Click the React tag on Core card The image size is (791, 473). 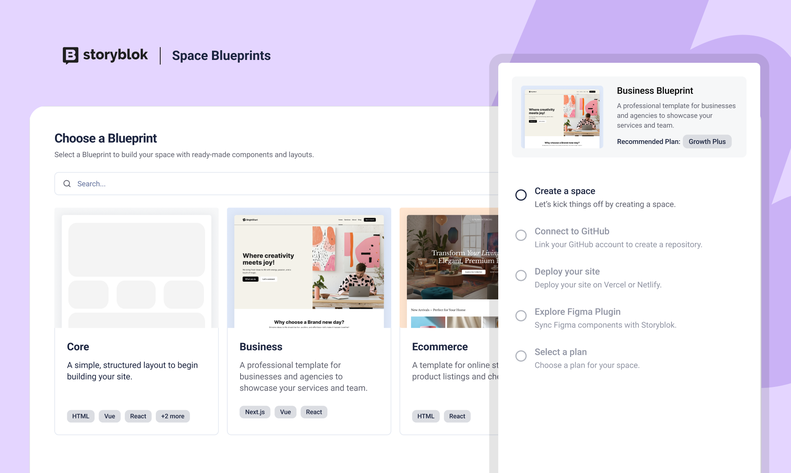pos(138,416)
